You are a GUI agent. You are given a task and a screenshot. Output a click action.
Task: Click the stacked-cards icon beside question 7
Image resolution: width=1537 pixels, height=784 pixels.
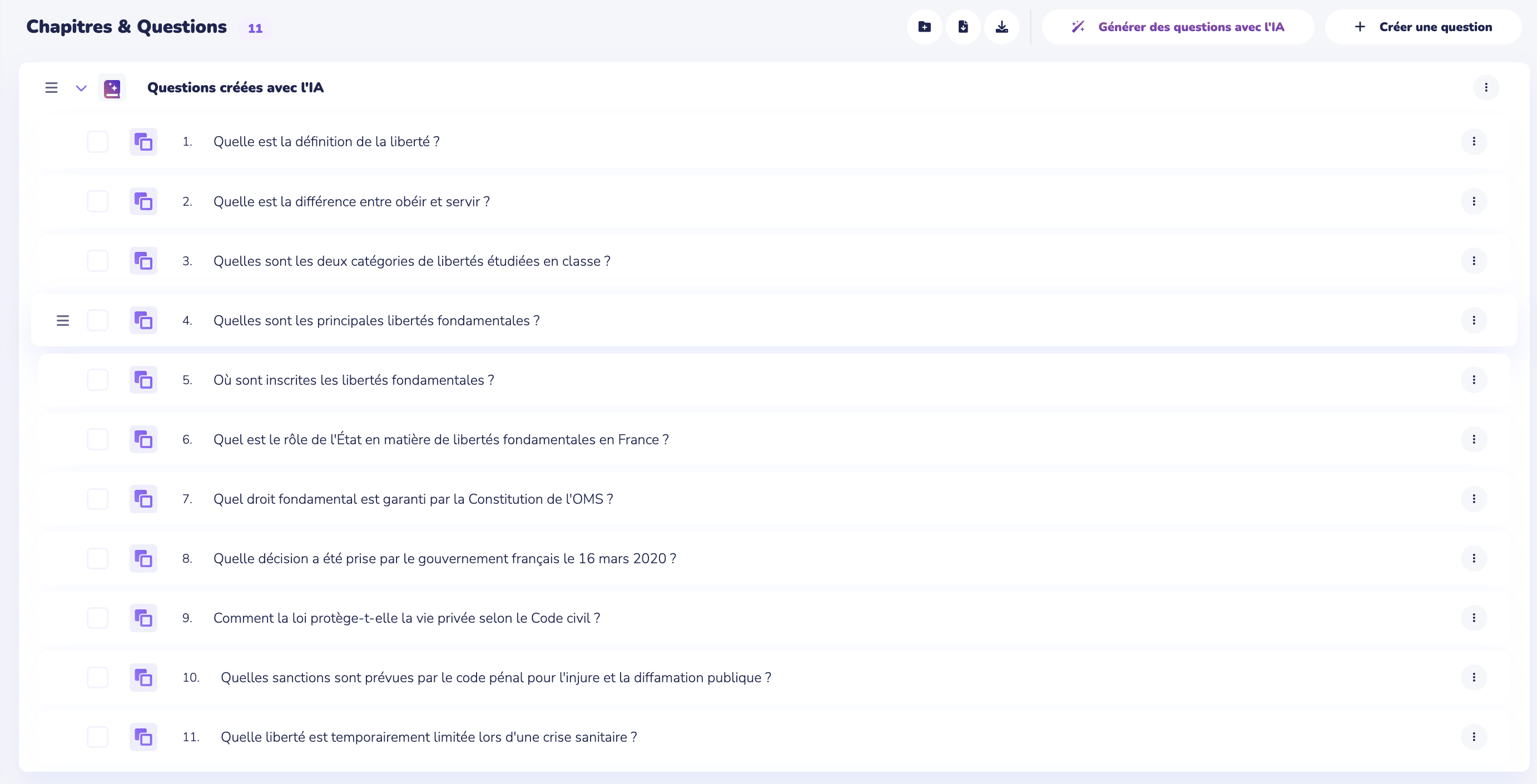[x=143, y=499]
